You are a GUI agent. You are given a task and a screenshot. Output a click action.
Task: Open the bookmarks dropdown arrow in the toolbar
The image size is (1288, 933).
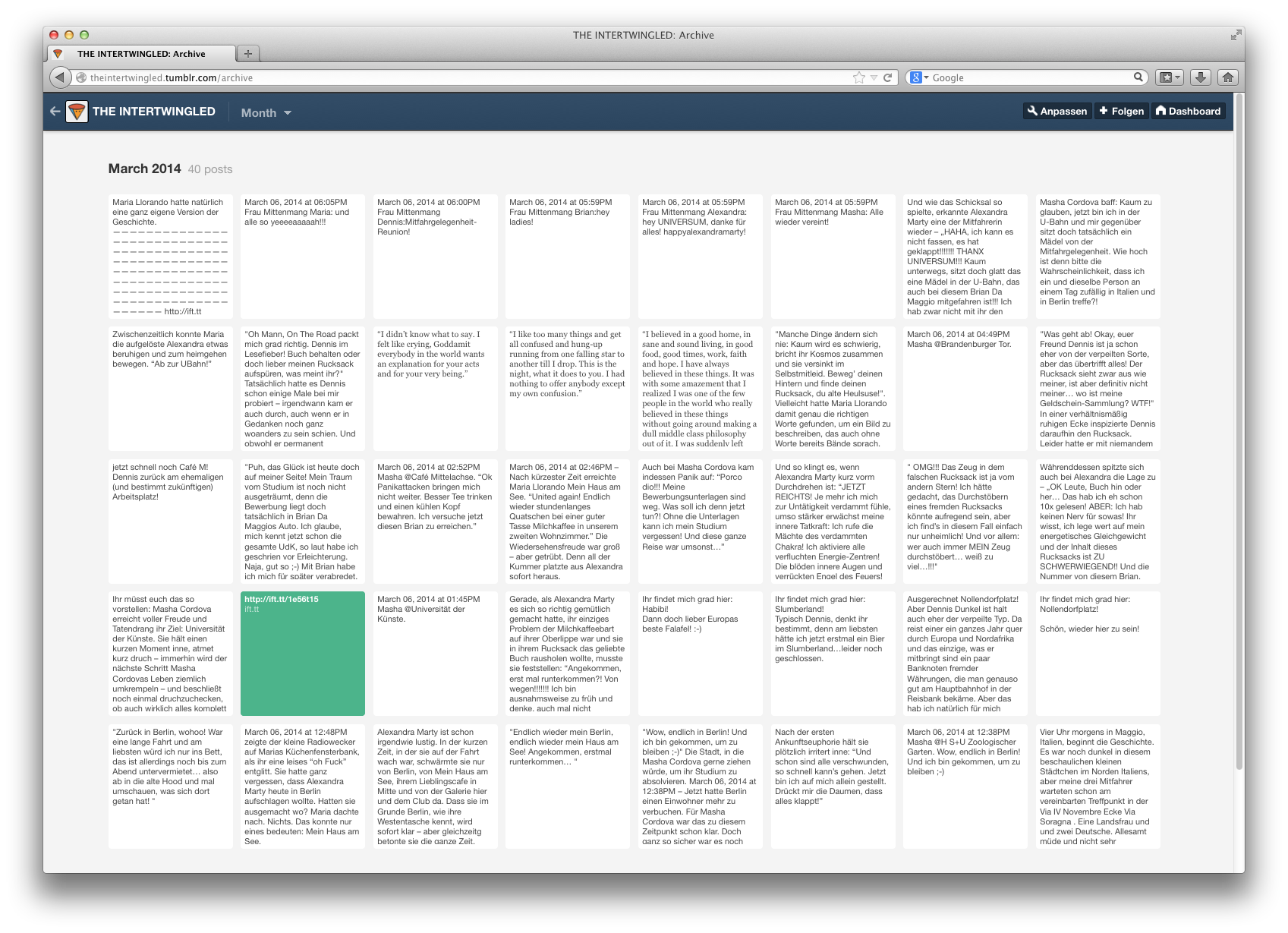pyautogui.click(x=1176, y=77)
